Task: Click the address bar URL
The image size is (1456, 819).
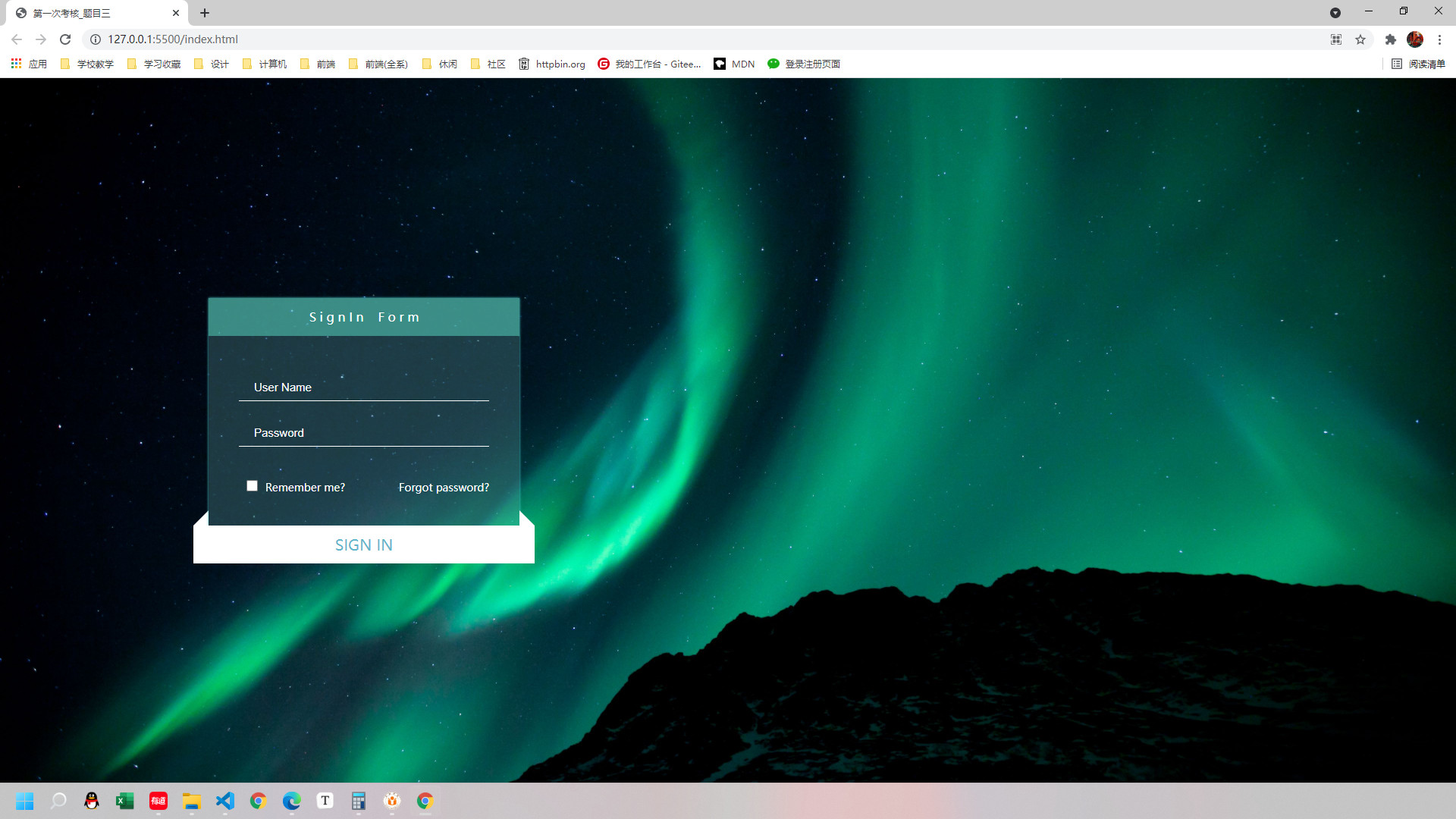Action: point(173,39)
